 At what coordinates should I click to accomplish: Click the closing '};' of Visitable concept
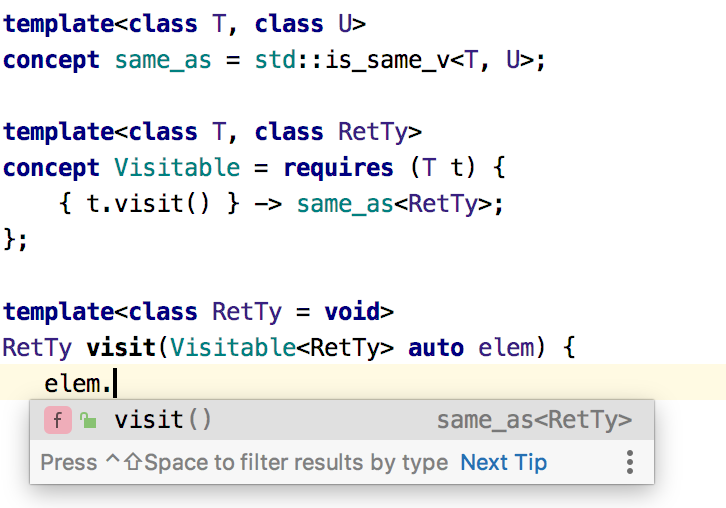tap(15, 239)
